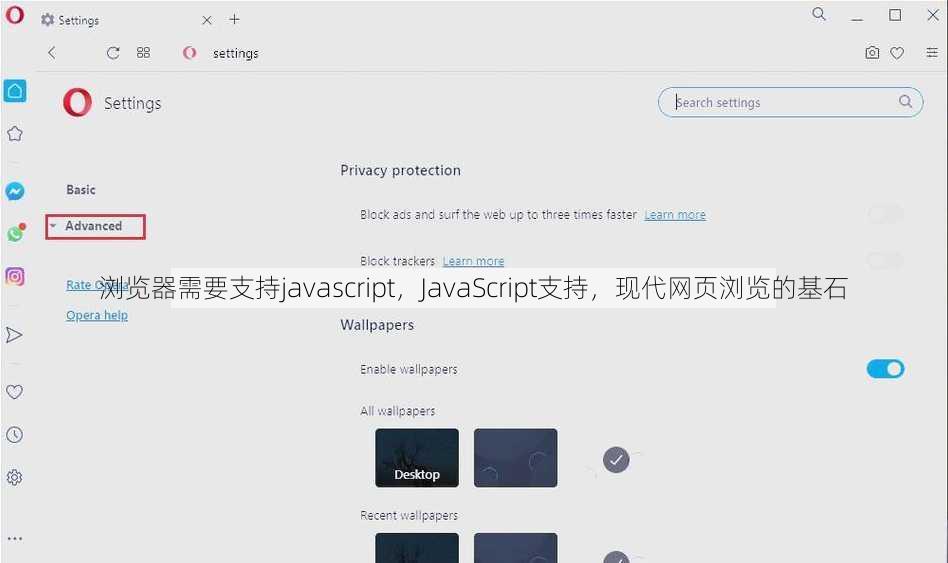
Task: Reload the settings page
Action: [x=113, y=53]
